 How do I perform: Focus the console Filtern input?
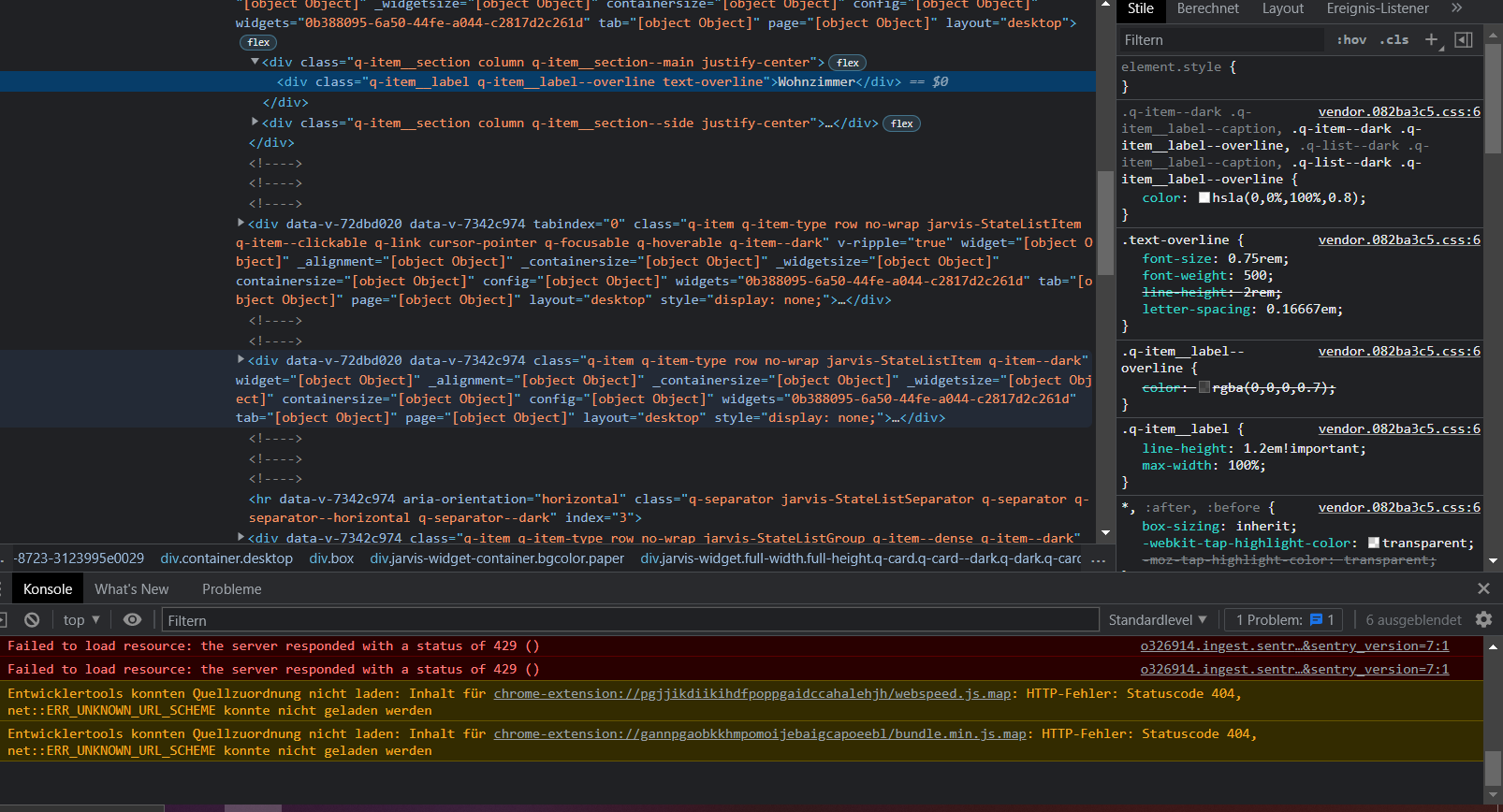coord(630,620)
